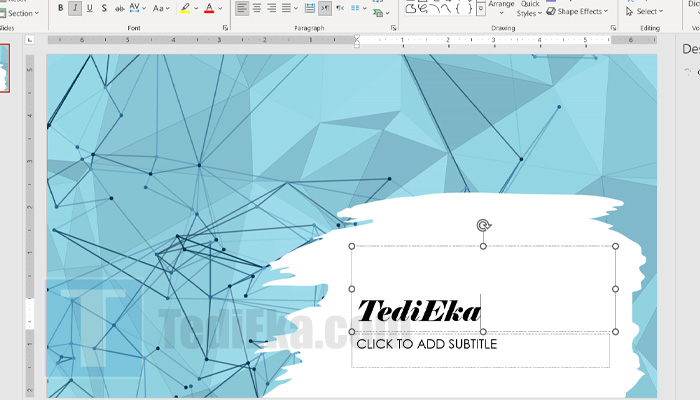Toggle Align Left paragraph button

[x=242, y=8]
